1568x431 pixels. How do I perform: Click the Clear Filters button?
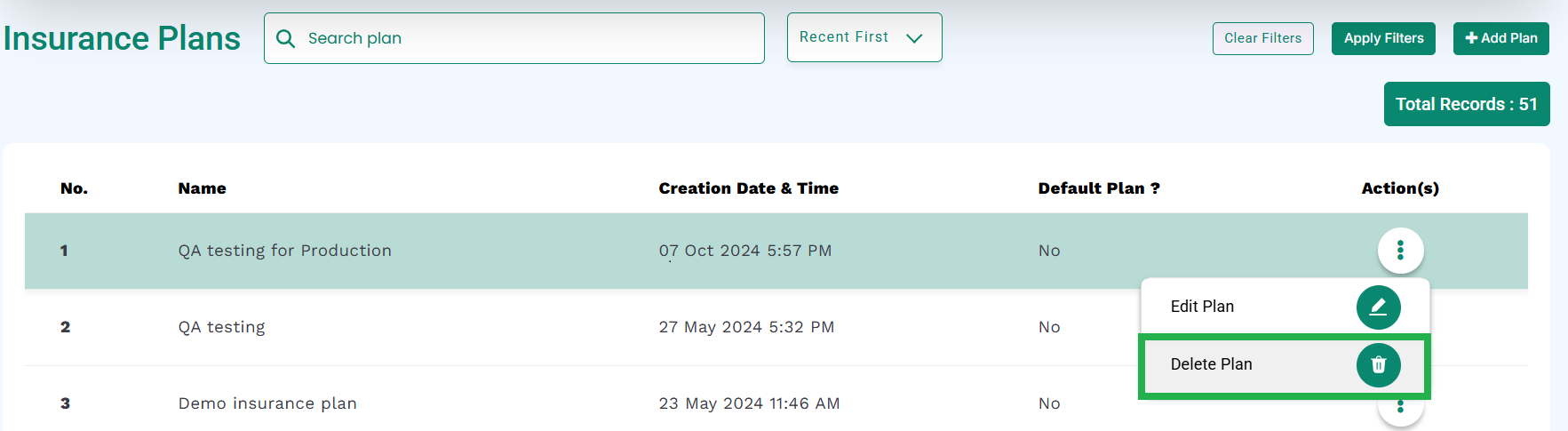(x=1262, y=38)
